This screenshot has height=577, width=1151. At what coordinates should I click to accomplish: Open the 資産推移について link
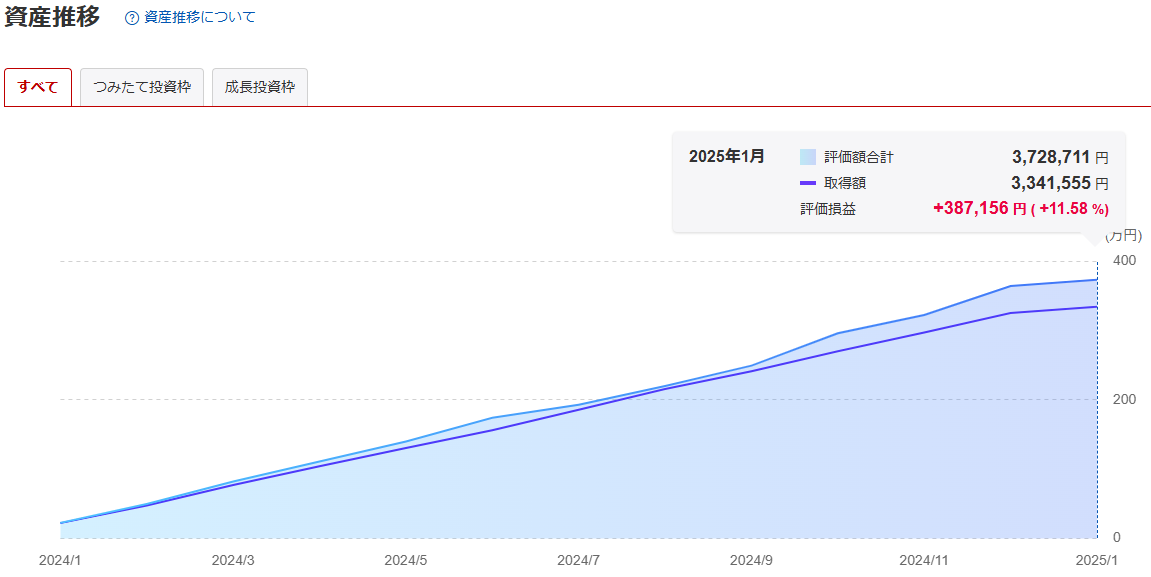199,18
